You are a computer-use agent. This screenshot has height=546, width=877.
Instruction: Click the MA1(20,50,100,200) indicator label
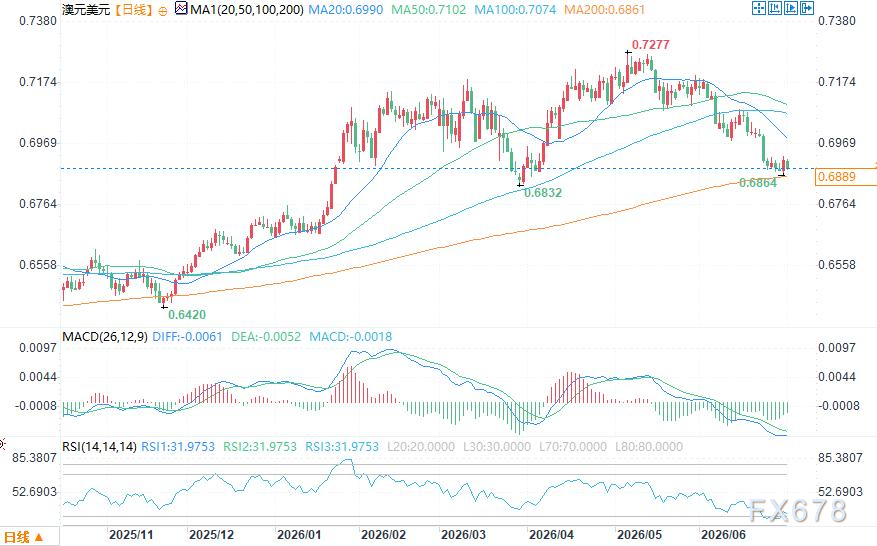click(247, 10)
